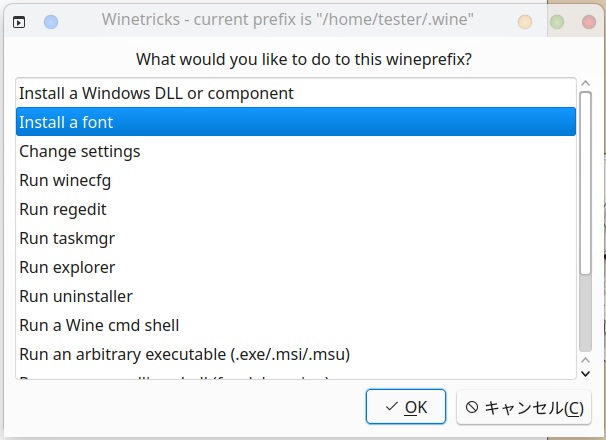606x440 pixels.
Task: Open the window menu icon in title bar
Action: point(19,20)
